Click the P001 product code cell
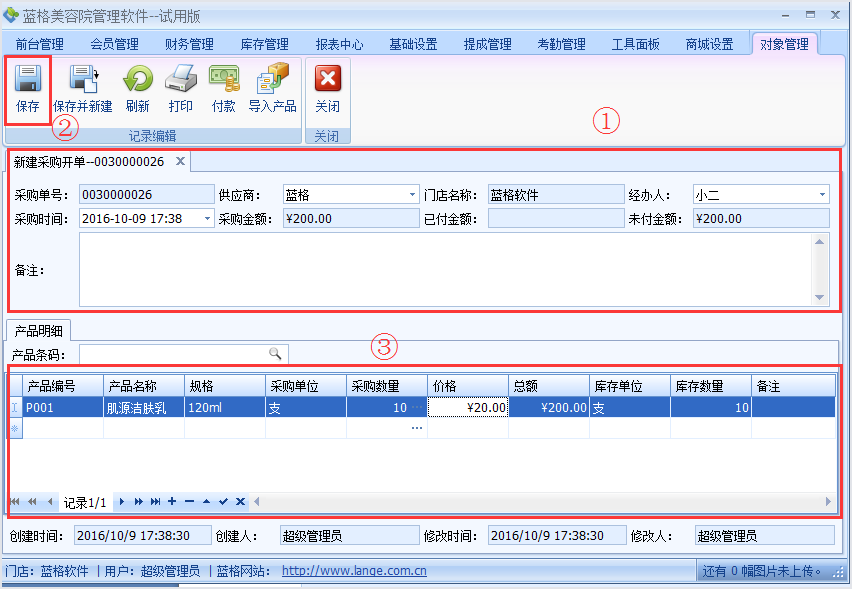This screenshot has width=852, height=589. tap(63, 407)
